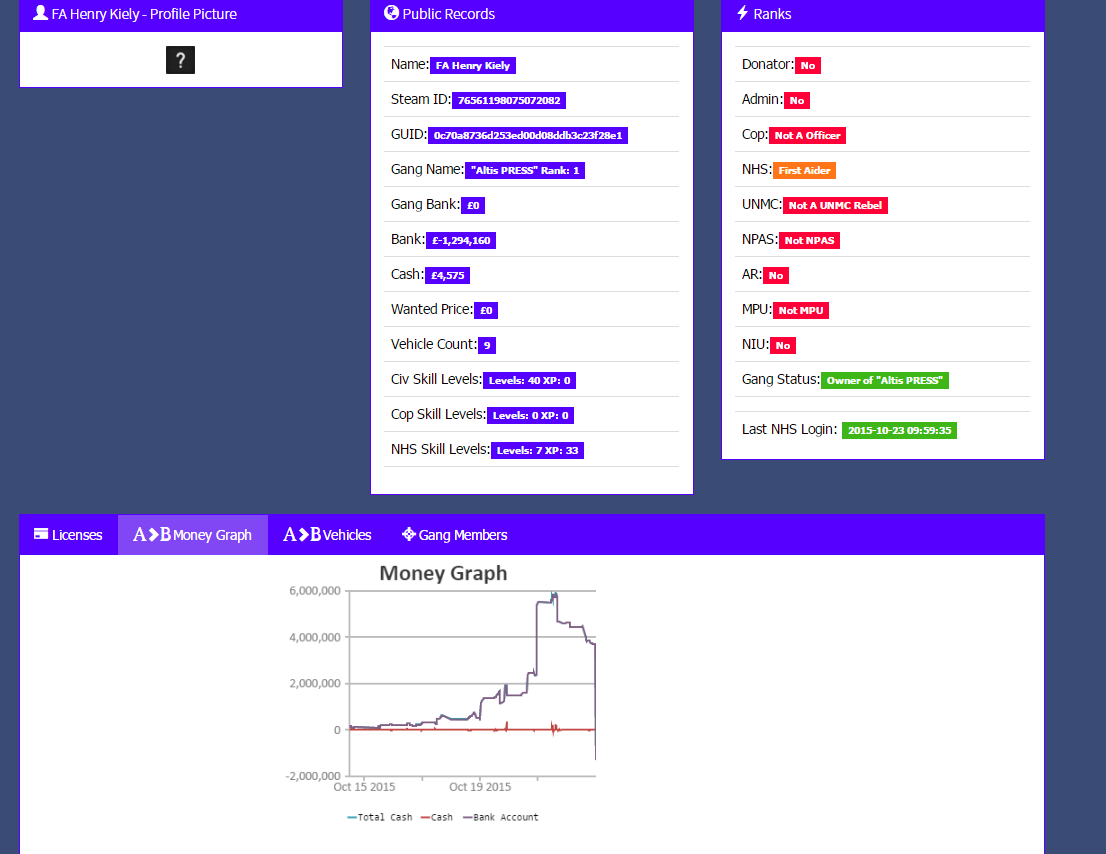The height and width of the screenshot is (854, 1106).
Task: Toggle Total Cash series in graph legend
Action: [x=379, y=817]
